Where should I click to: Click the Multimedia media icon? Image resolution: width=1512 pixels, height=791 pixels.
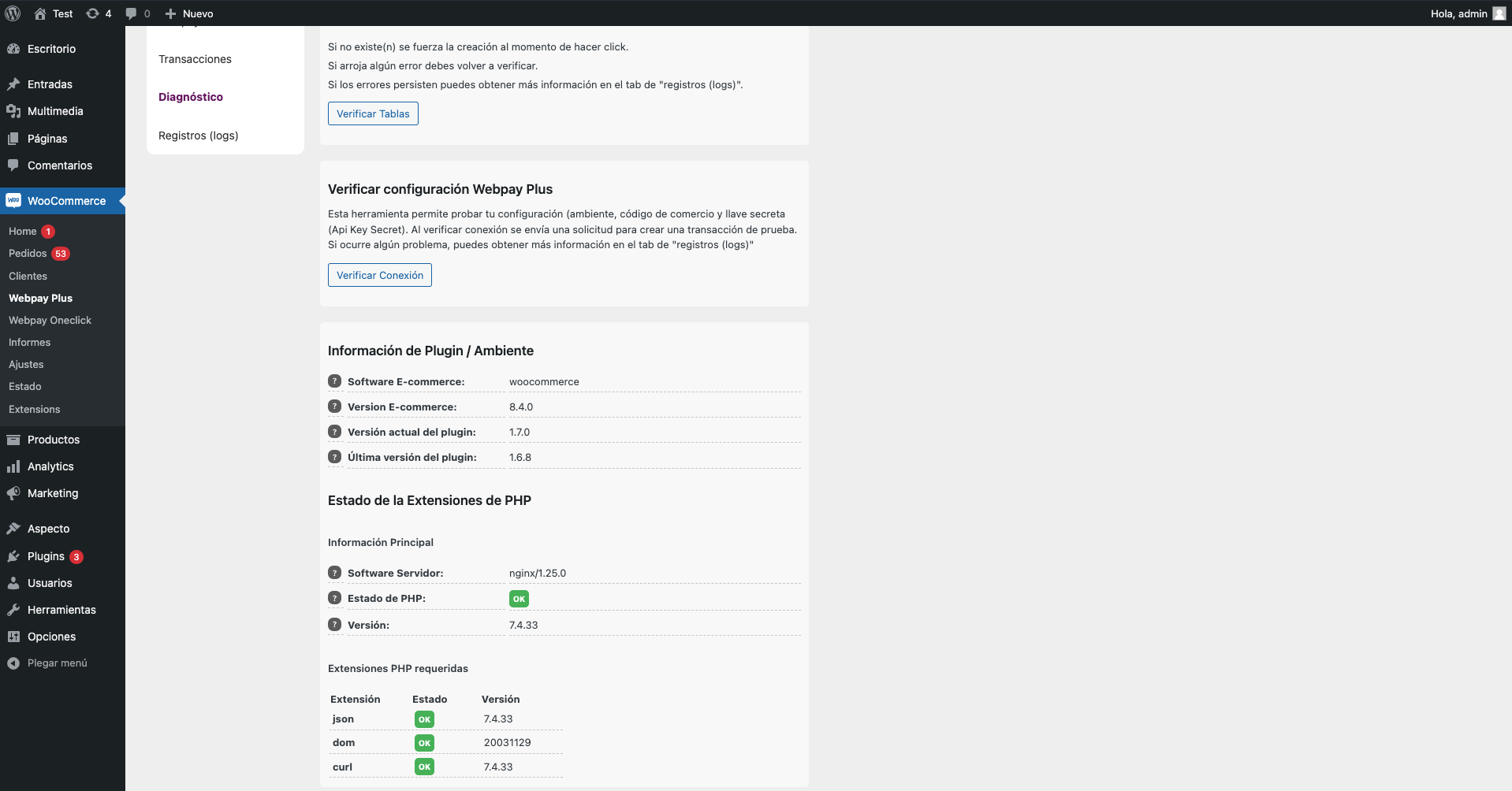point(13,111)
